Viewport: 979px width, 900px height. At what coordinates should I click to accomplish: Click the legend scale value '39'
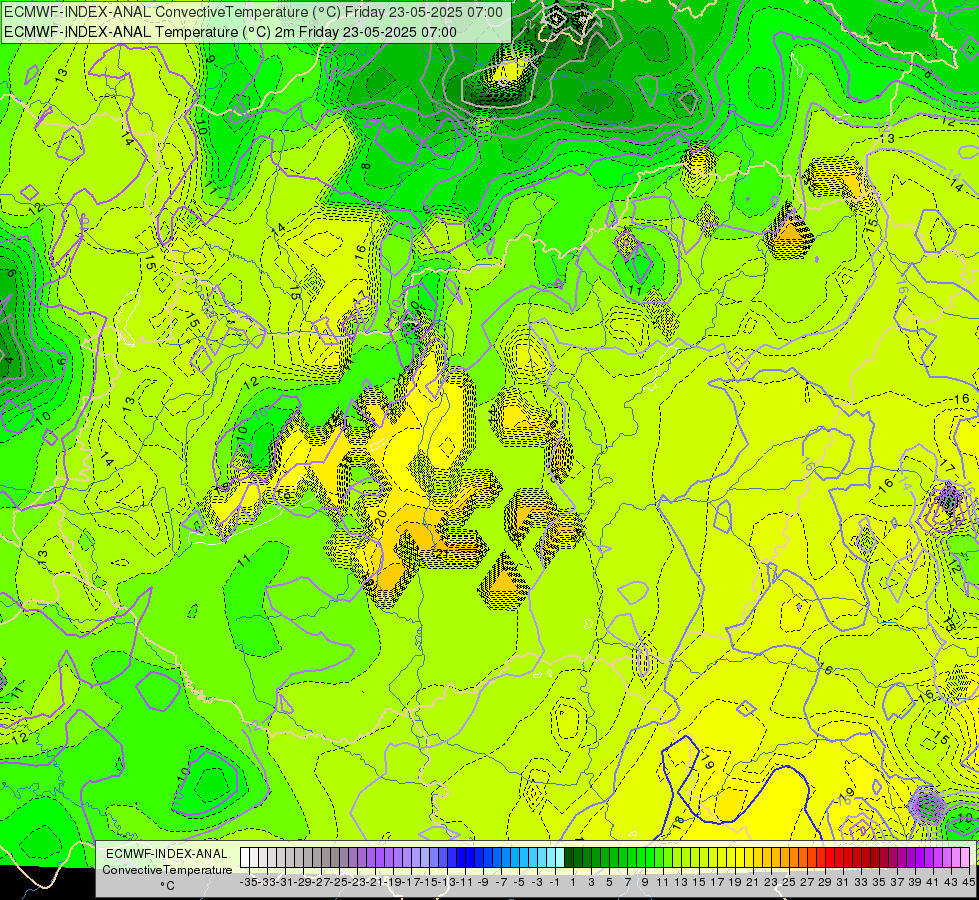tap(915, 882)
